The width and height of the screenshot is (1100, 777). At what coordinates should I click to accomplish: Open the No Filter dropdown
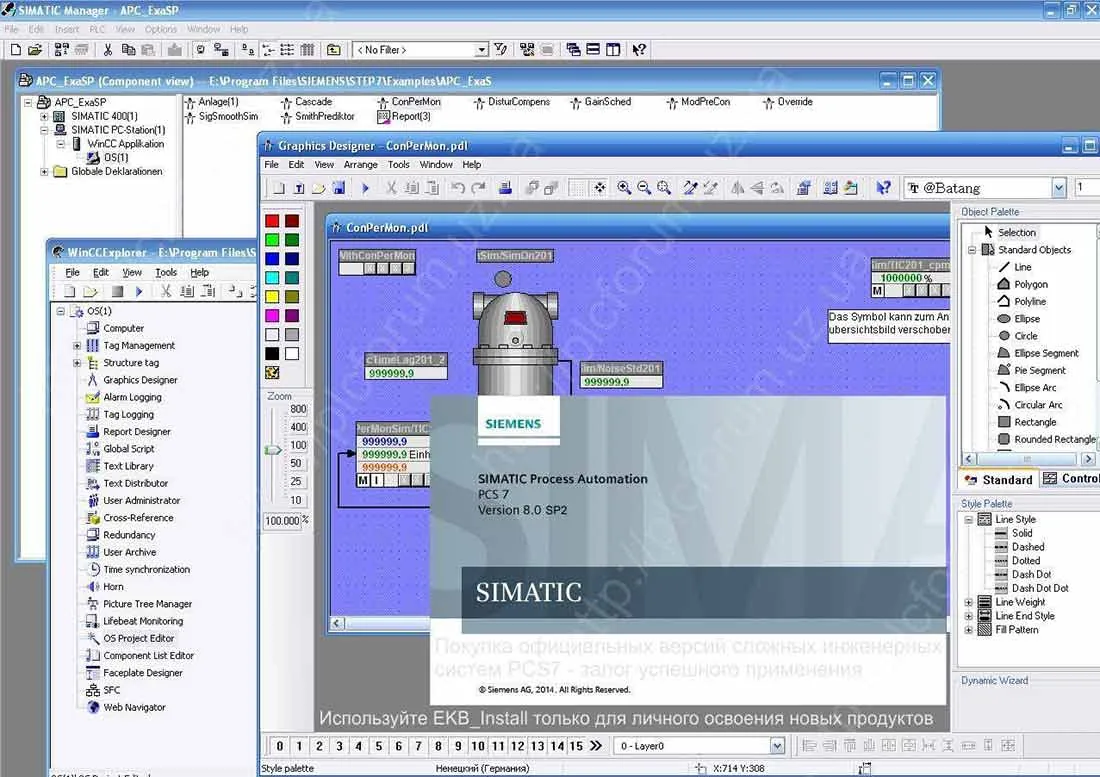[481, 50]
